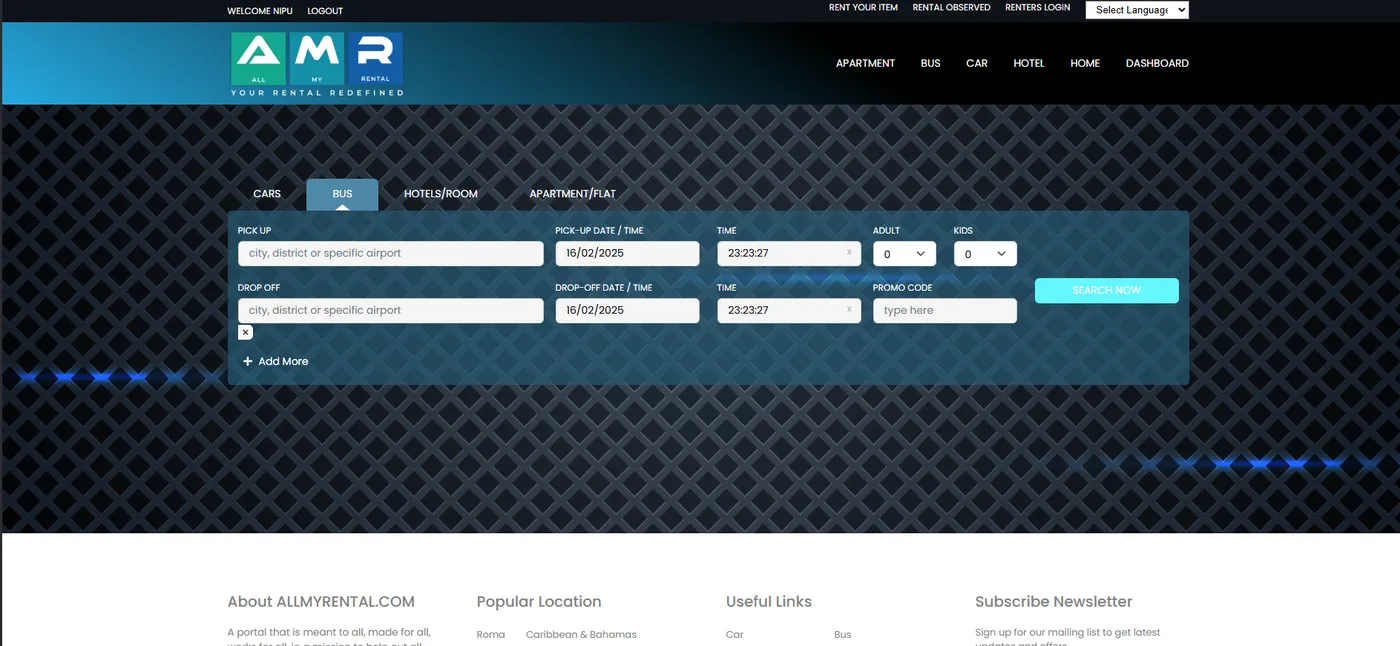This screenshot has height=646, width=1400.
Task: Remove drop-off row with the x icon
Action: click(x=245, y=332)
